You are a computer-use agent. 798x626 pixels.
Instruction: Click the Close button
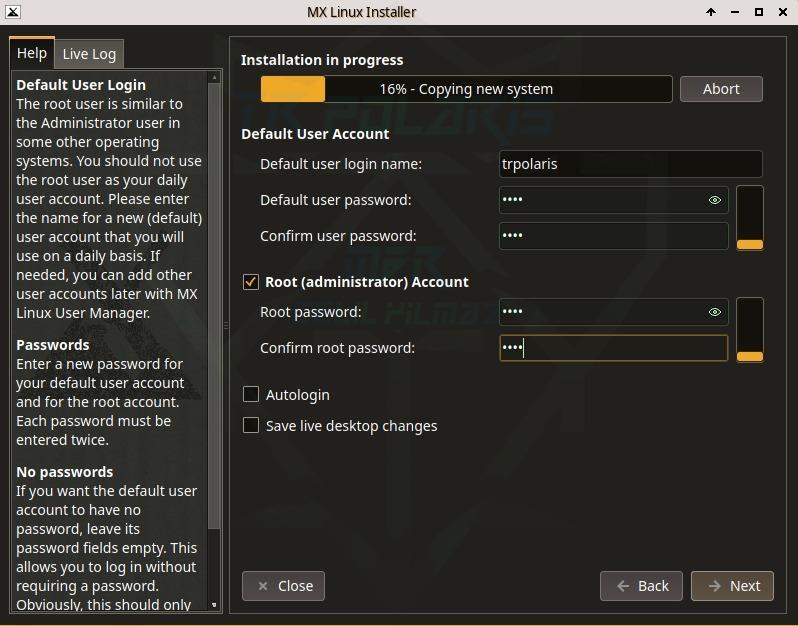coord(283,586)
